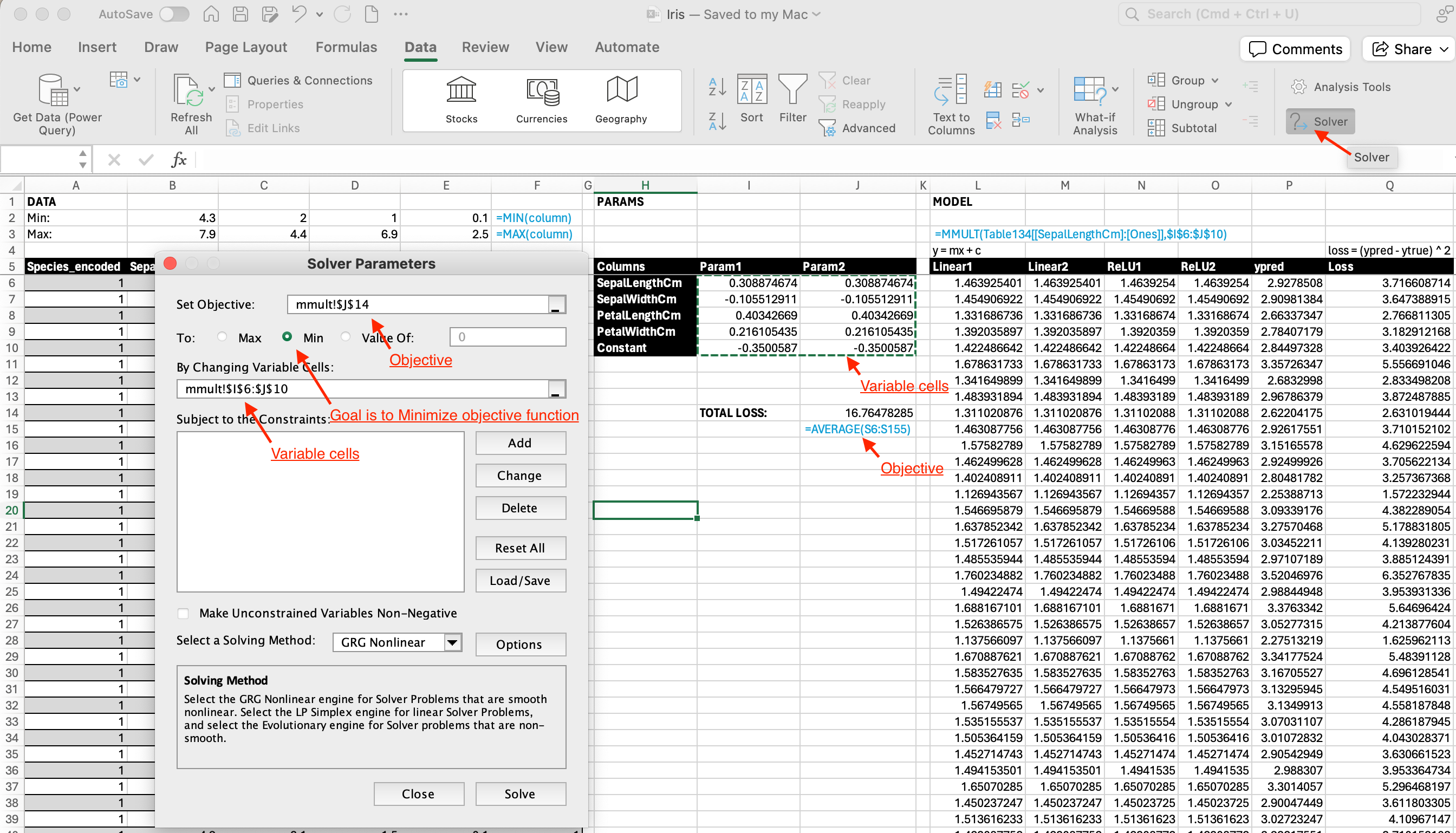Click the Redo arrow icon
Screen dimensions: 1456x833
click(342, 14)
